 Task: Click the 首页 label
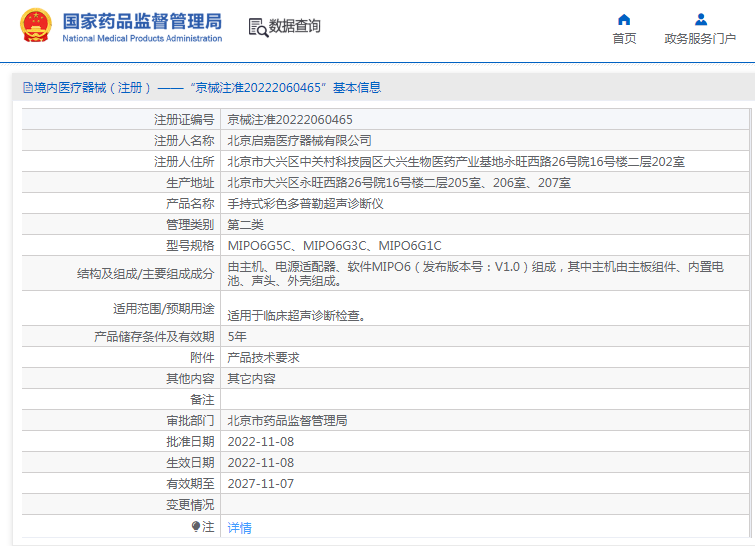click(x=624, y=39)
